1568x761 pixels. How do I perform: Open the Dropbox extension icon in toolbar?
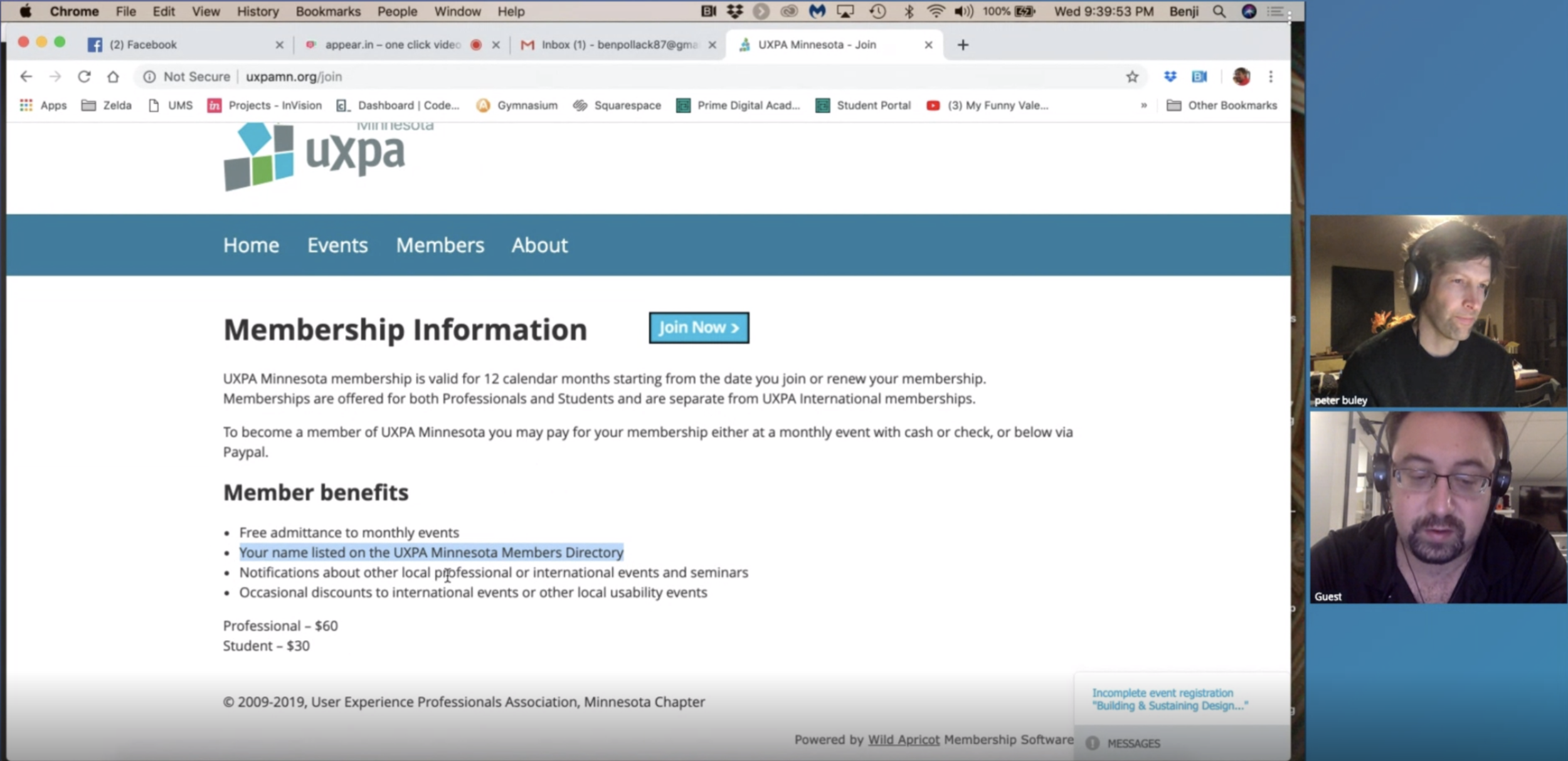[x=1170, y=76]
